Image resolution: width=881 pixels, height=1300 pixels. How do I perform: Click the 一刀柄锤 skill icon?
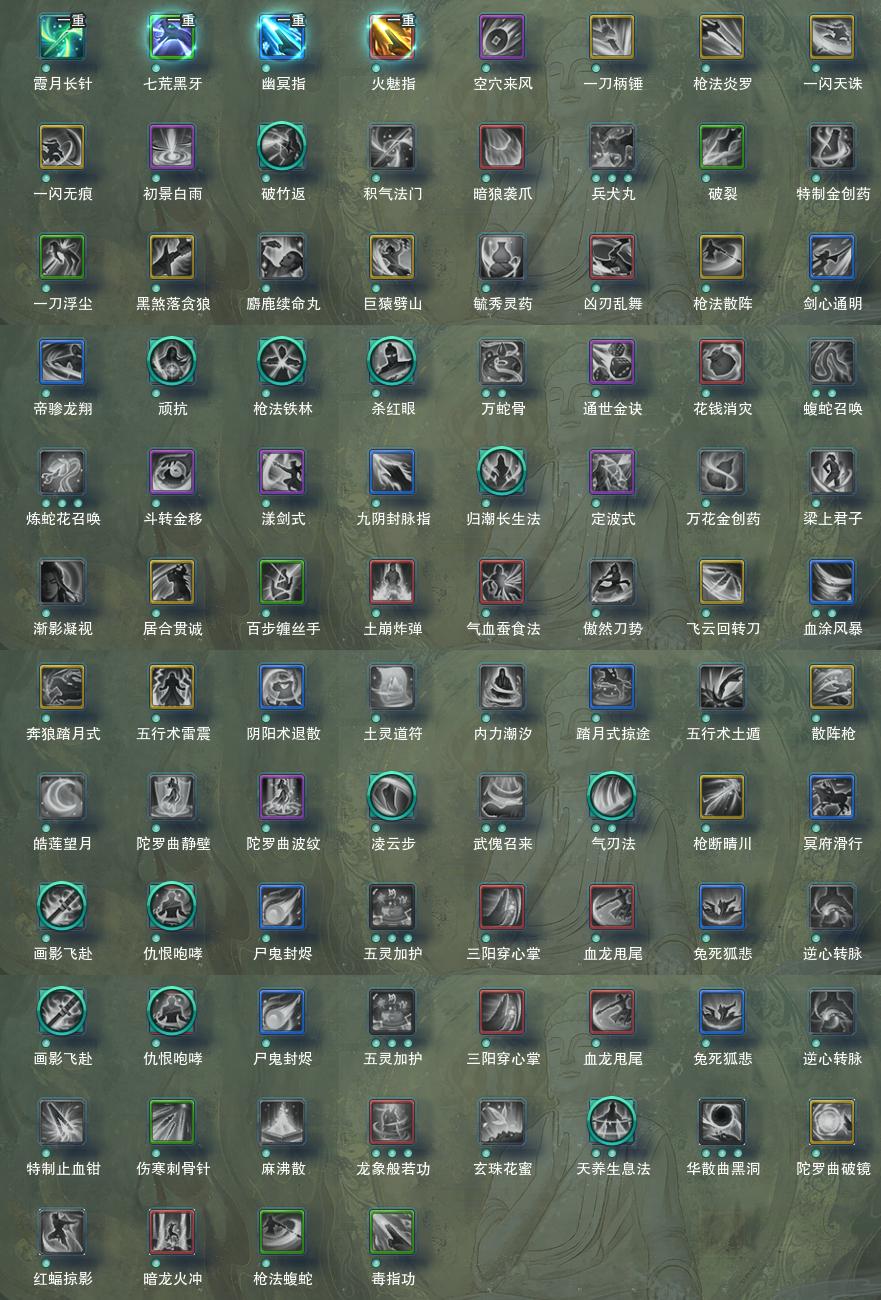point(612,37)
